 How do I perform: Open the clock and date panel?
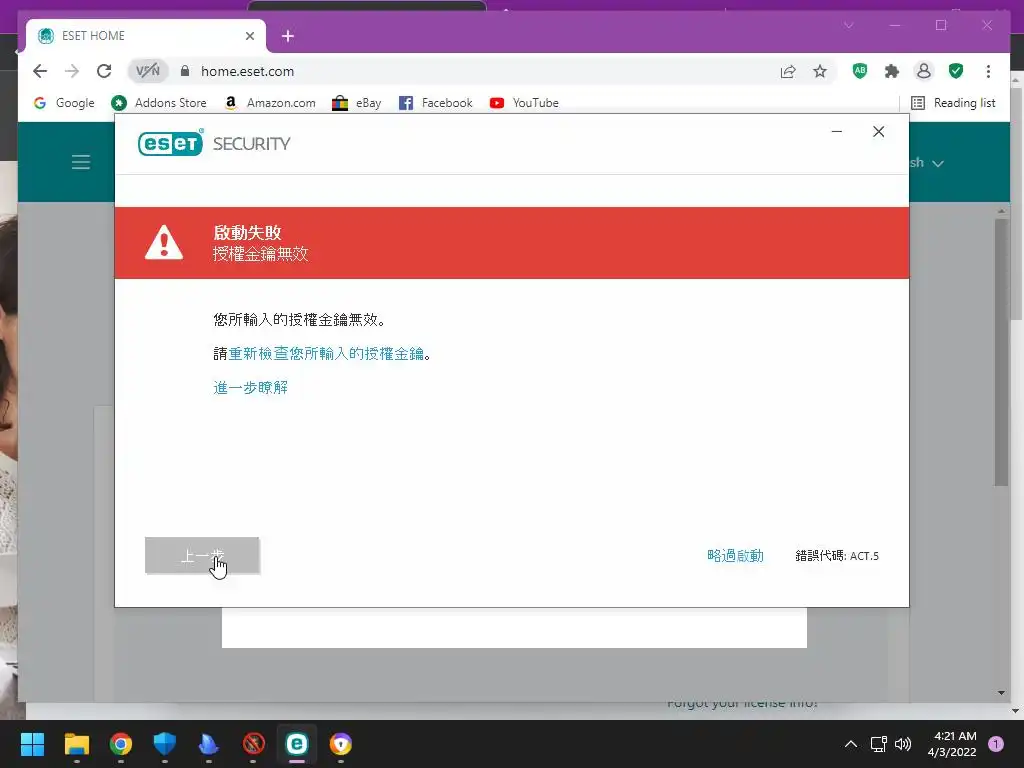click(953, 744)
